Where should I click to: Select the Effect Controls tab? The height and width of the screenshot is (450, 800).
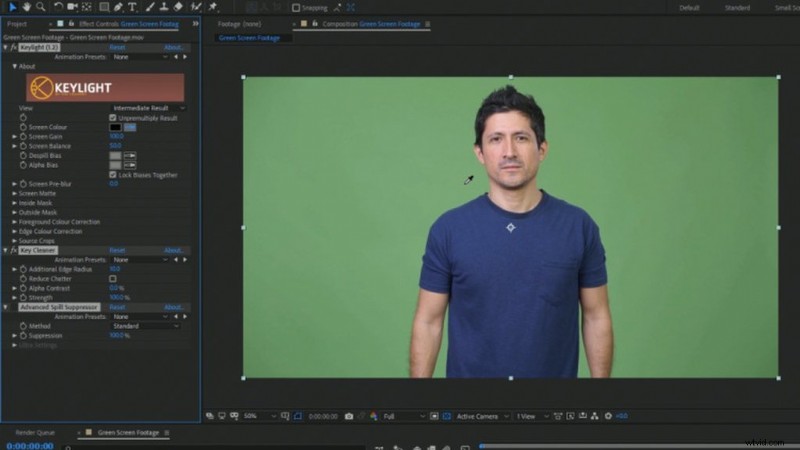tap(129, 24)
